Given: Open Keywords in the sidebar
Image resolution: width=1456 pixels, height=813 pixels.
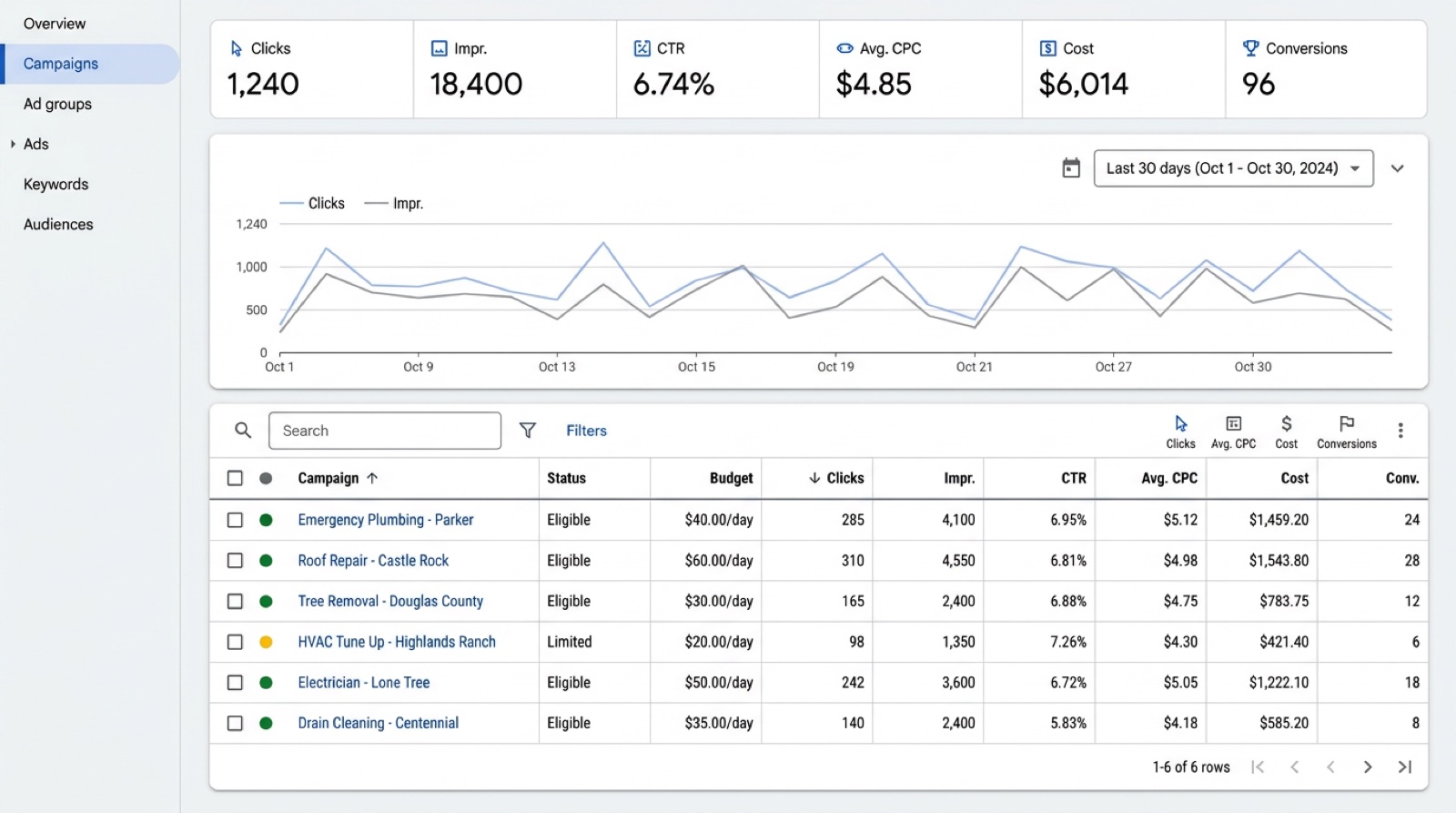Looking at the screenshot, I should 56,184.
